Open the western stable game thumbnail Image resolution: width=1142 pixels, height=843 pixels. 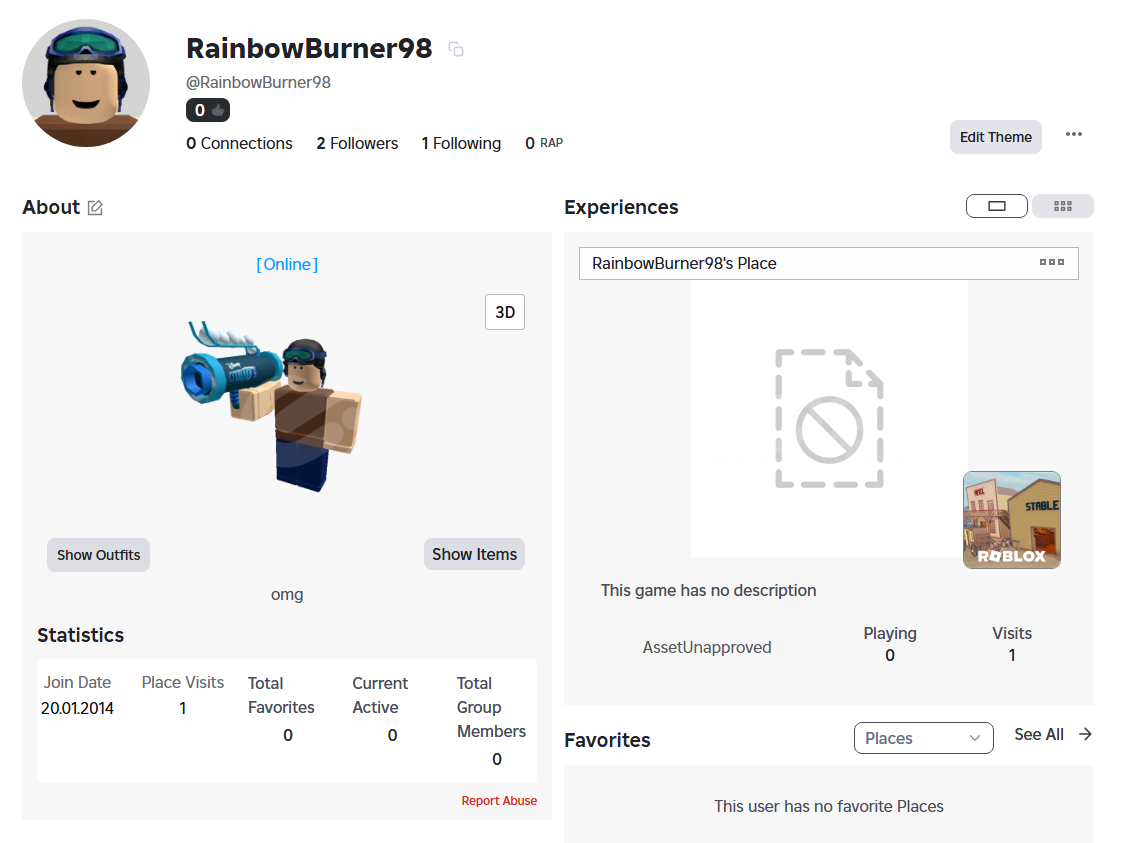[x=1011, y=520]
